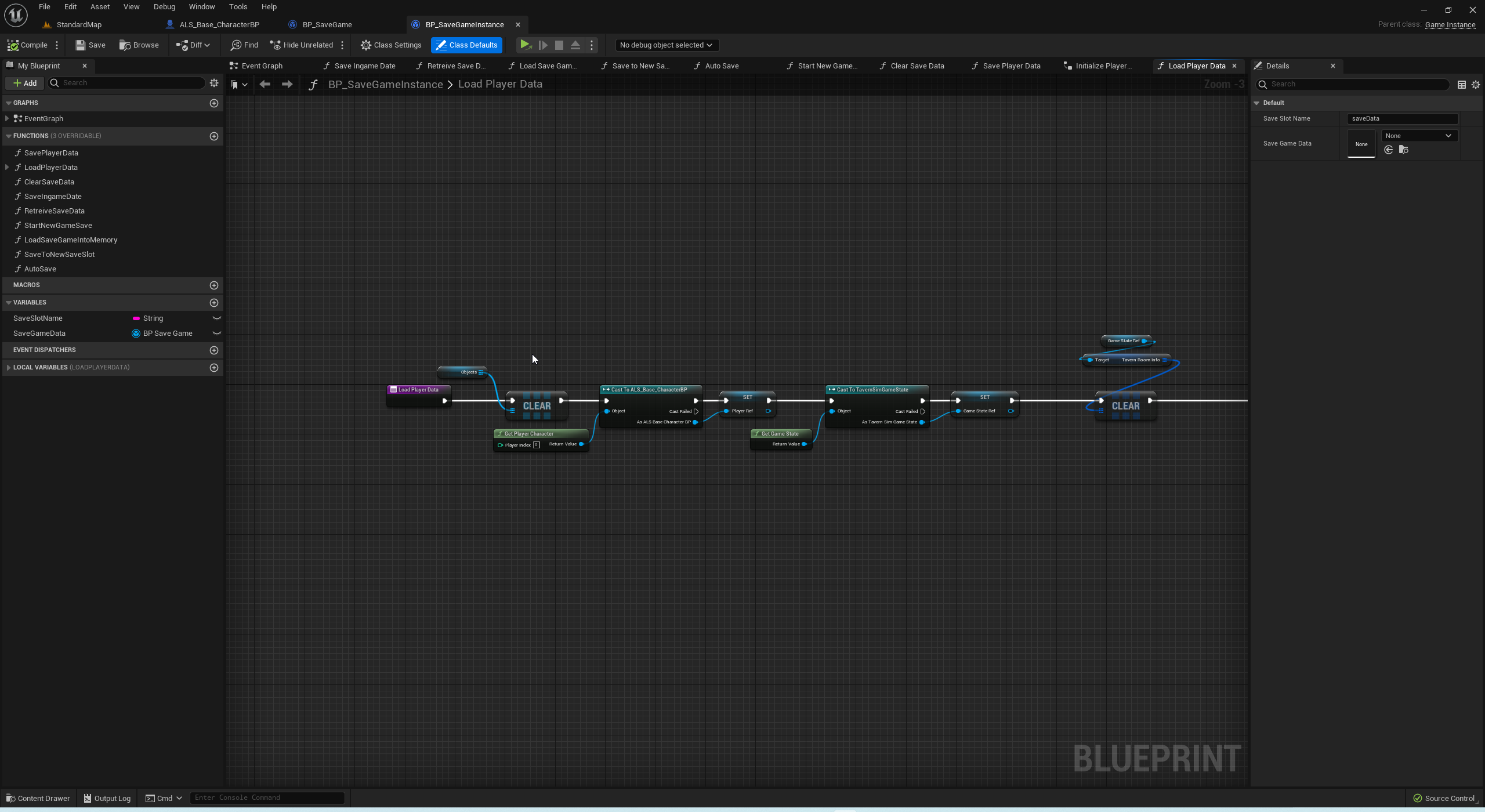Click the Save Slot Name text field
Viewport: 1485px width, 812px height.
pos(1401,118)
